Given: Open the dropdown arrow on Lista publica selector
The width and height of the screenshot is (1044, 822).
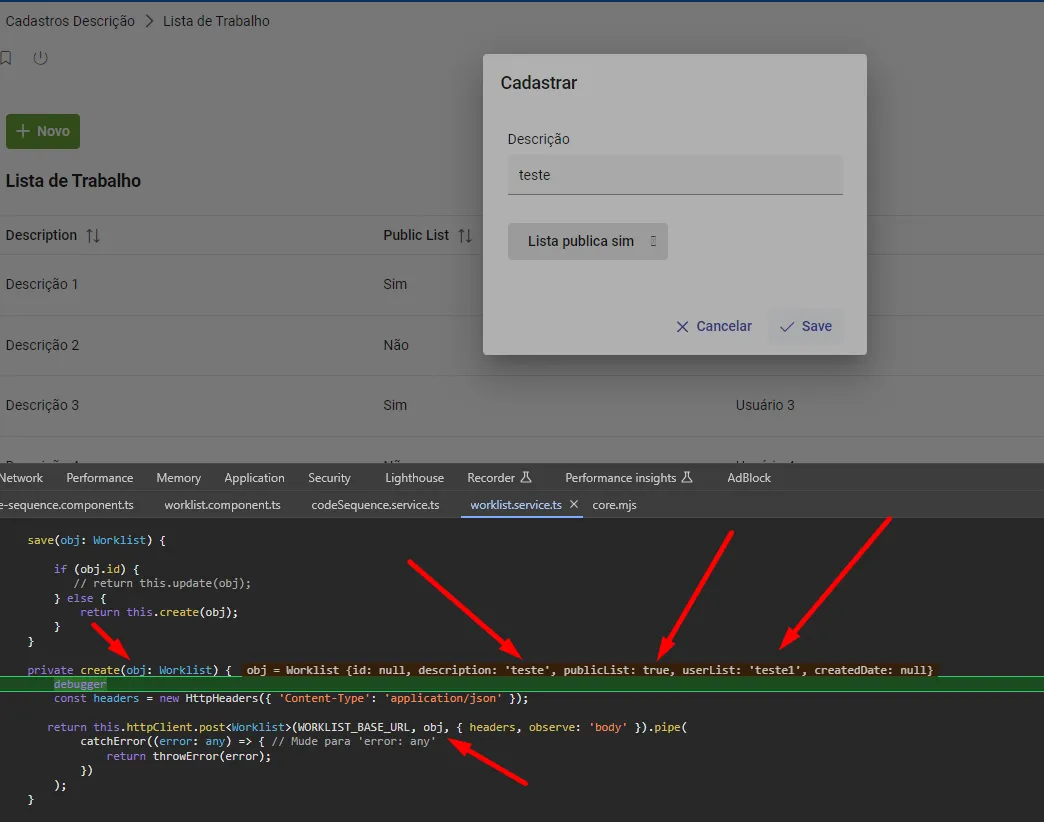Looking at the screenshot, I should click(x=651, y=241).
